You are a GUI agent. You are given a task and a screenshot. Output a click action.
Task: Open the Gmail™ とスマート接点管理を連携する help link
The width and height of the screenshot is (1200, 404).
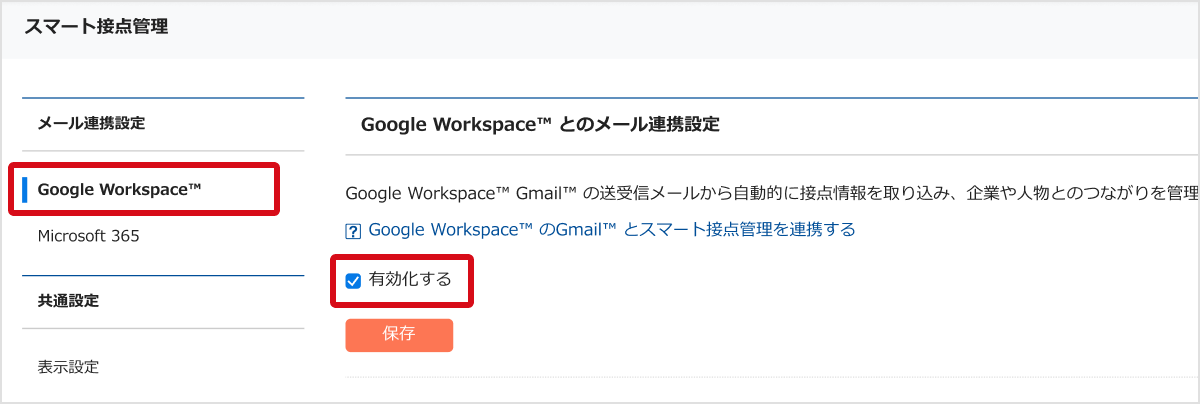pyautogui.click(x=611, y=230)
